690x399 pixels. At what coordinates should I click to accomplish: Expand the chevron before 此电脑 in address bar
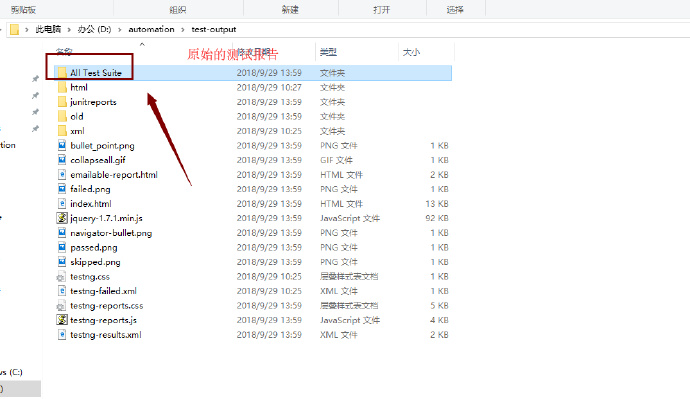tap(27, 29)
